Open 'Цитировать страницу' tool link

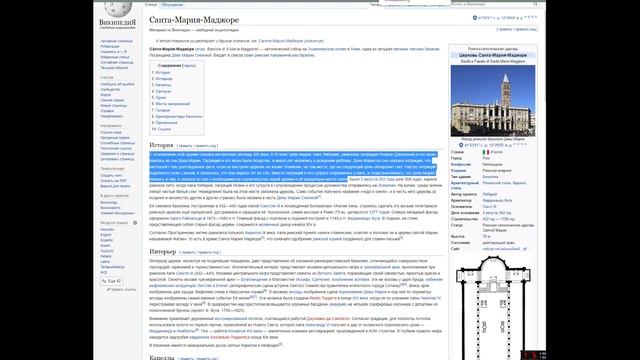click(117, 159)
